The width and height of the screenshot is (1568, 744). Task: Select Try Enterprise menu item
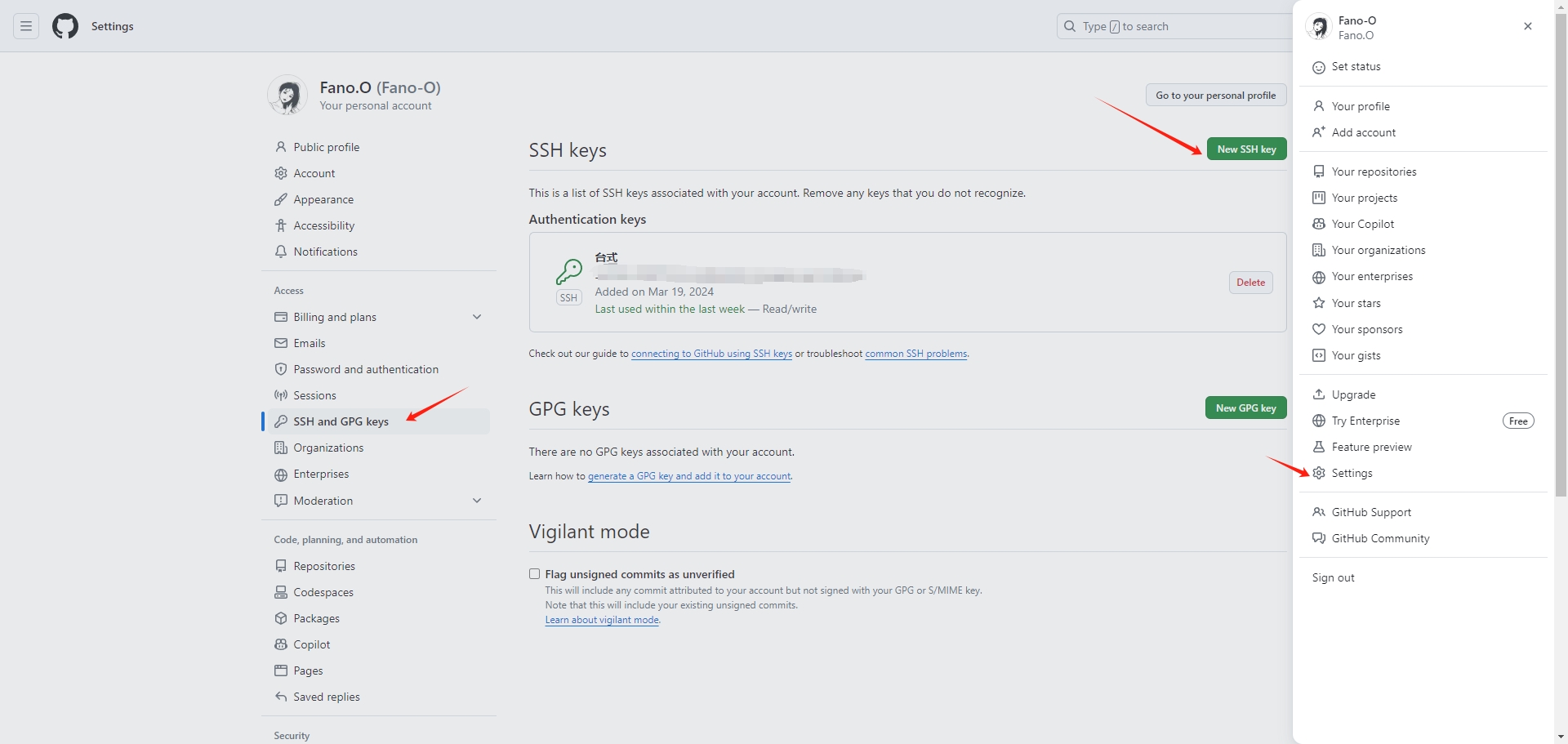(1423, 421)
